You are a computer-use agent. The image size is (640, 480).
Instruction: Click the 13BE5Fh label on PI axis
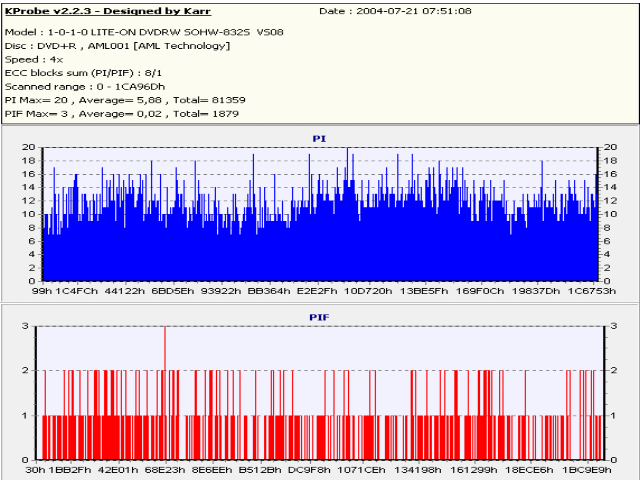[x=424, y=291]
